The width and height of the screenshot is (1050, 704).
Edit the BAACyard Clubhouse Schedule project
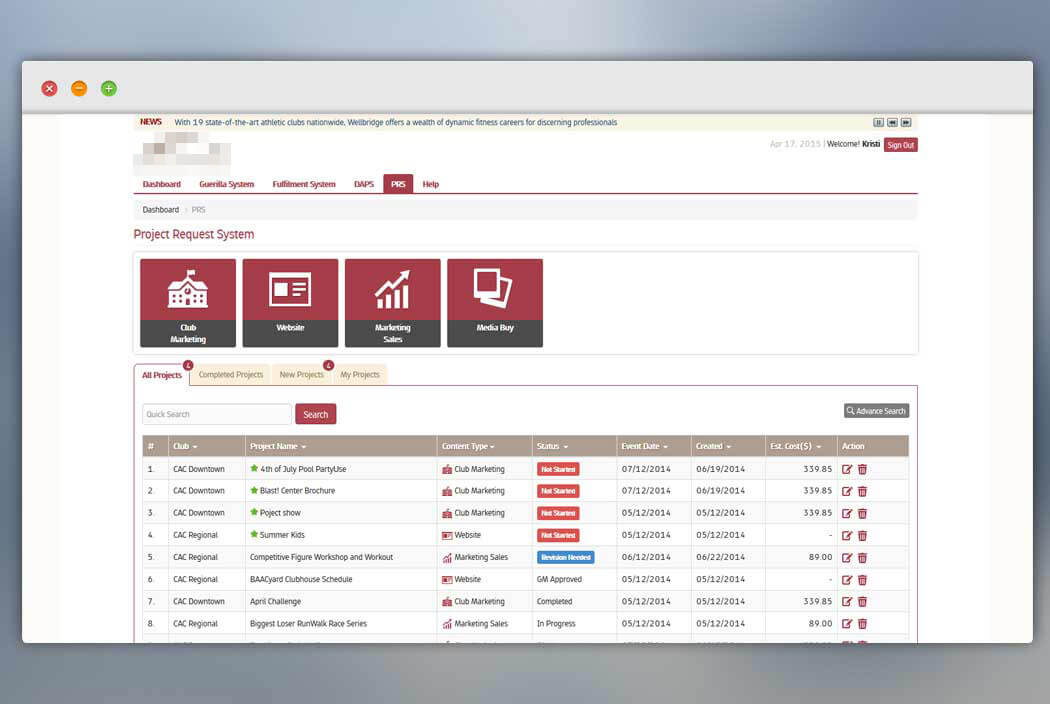point(847,580)
